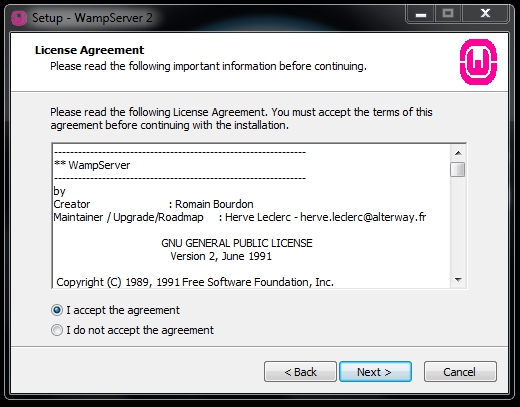The height and width of the screenshot is (407, 520).
Task: Cancel the WampServer installation
Action: [460, 372]
